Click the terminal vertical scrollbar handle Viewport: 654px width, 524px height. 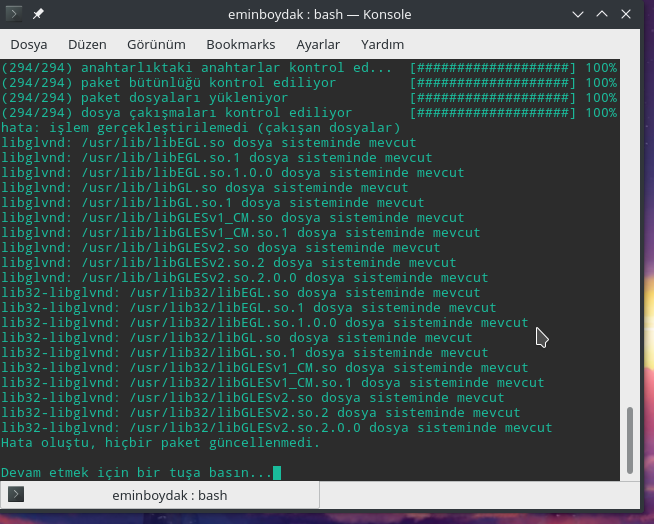pos(630,440)
